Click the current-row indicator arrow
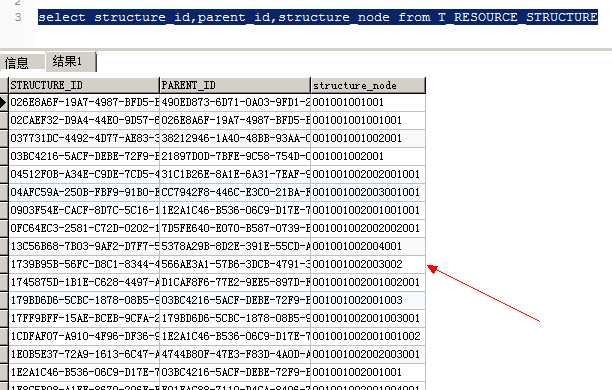The width and height of the screenshot is (612, 390). pyautogui.click(x=4, y=103)
